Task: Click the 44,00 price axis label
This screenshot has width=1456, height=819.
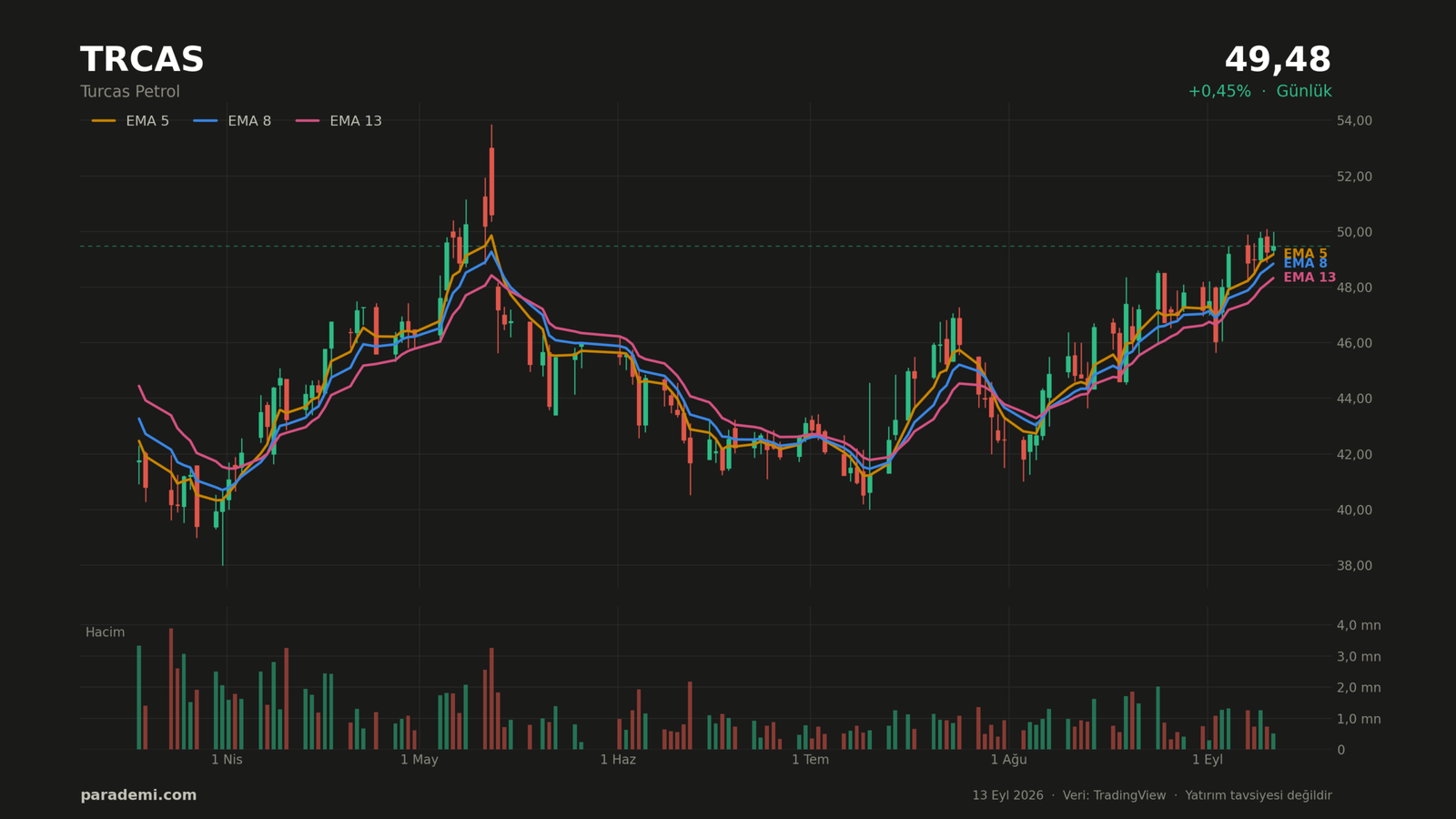Action: 1354,399
